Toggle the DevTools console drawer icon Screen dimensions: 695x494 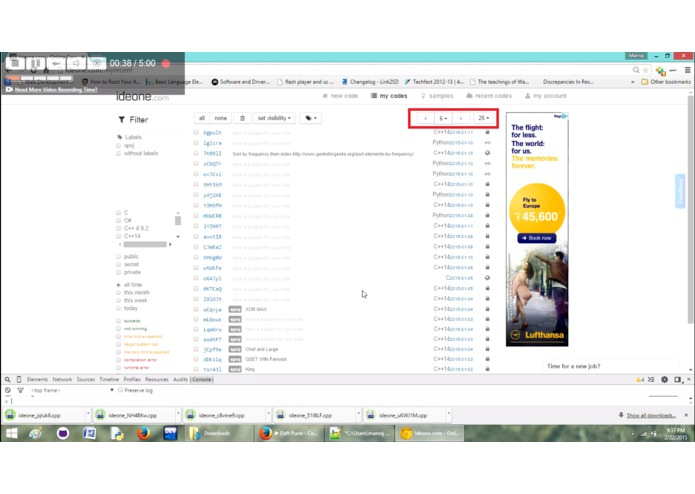651,380
